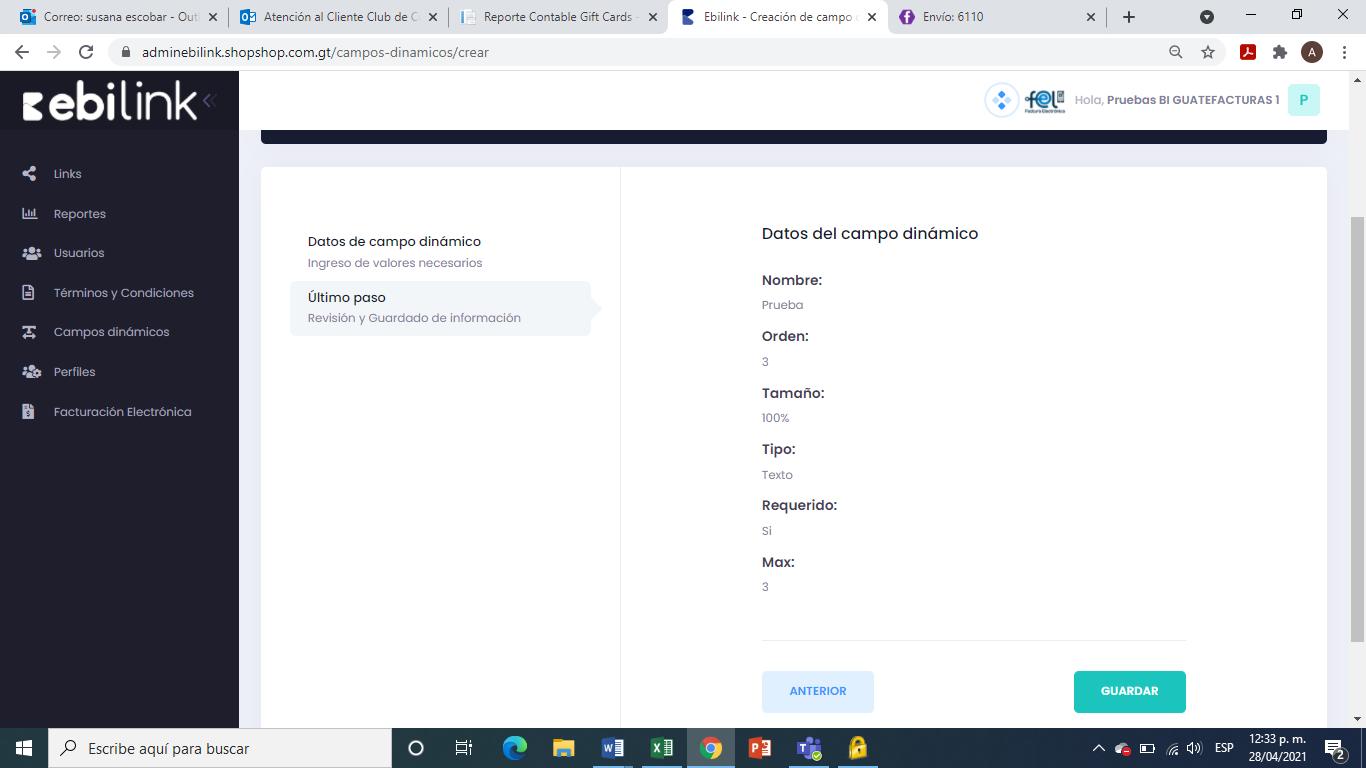This screenshot has height=768, width=1366.
Task: Switch to the Envío: 6110 browser tab
Action: [x=997, y=17]
